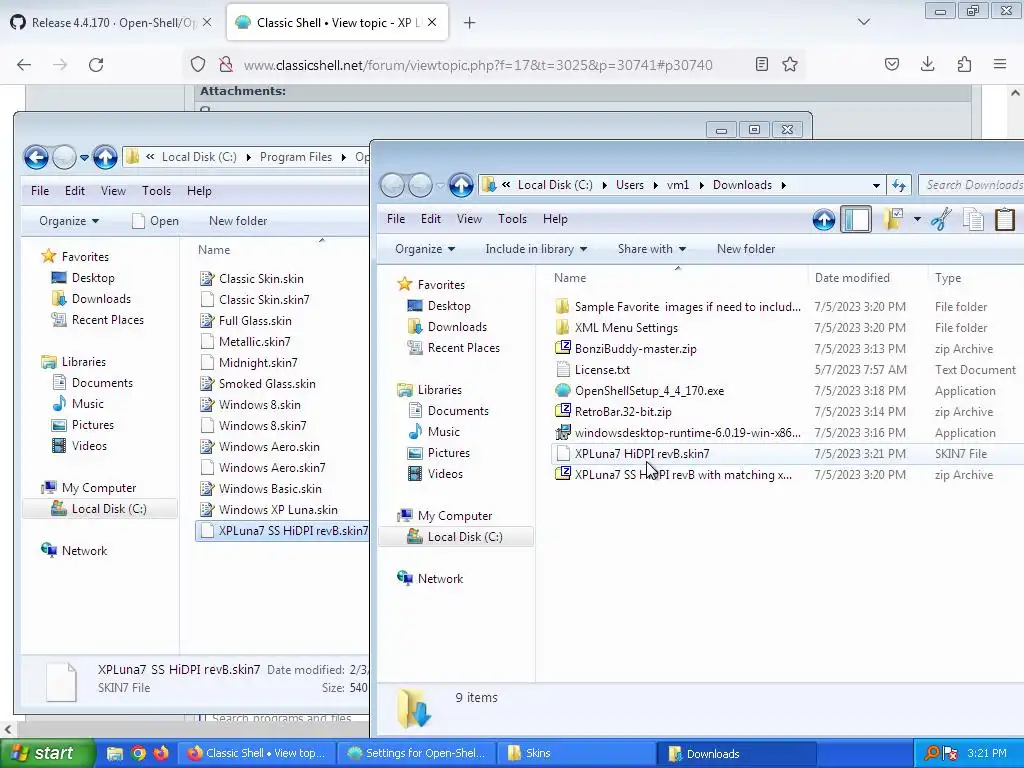Image resolution: width=1024 pixels, height=768 pixels.
Task: Select windowsdesktop-runtime installer file
Action: click(x=678, y=432)
